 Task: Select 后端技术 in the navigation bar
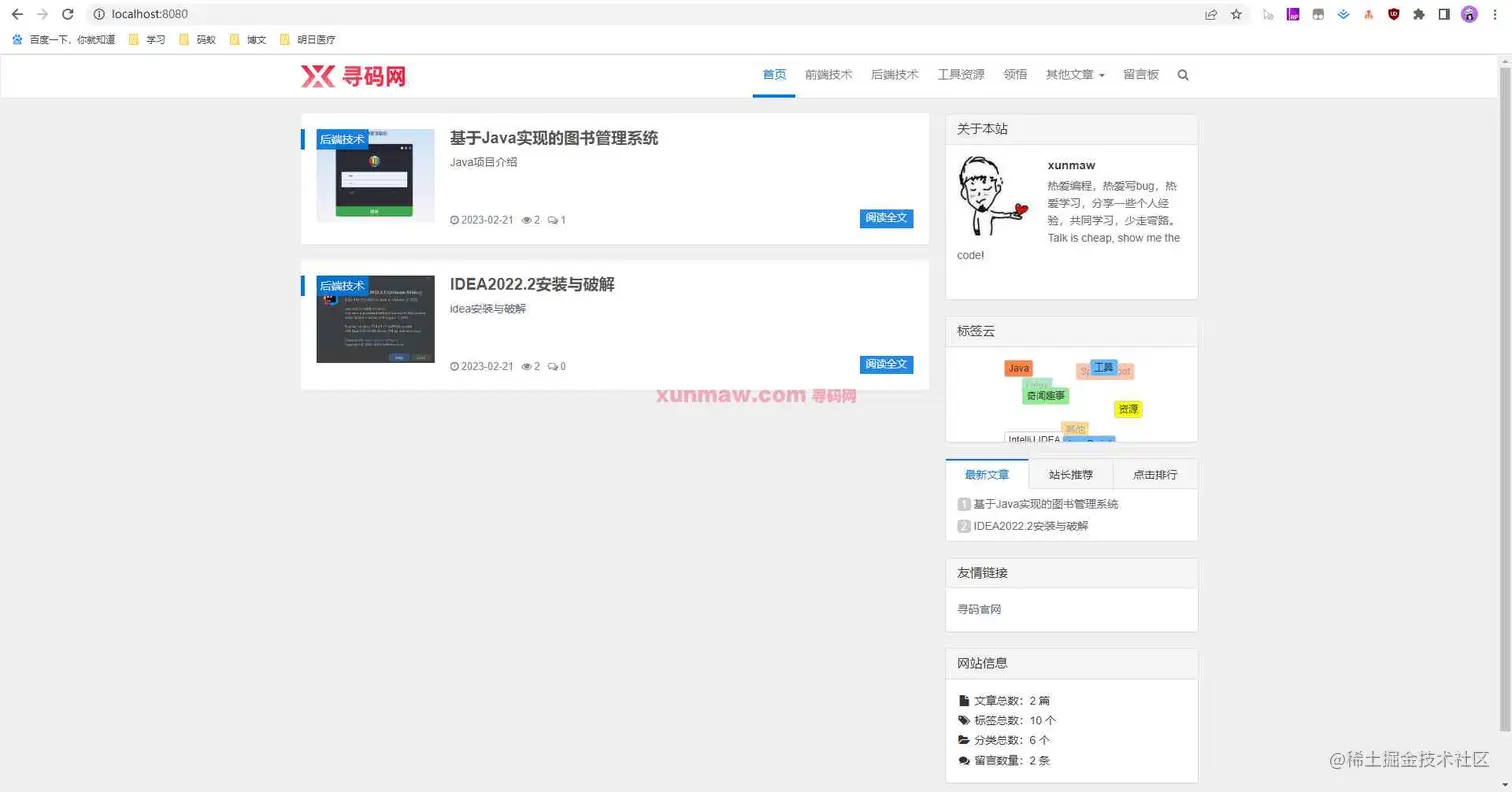pyautogui.click(x=893, y=74)
